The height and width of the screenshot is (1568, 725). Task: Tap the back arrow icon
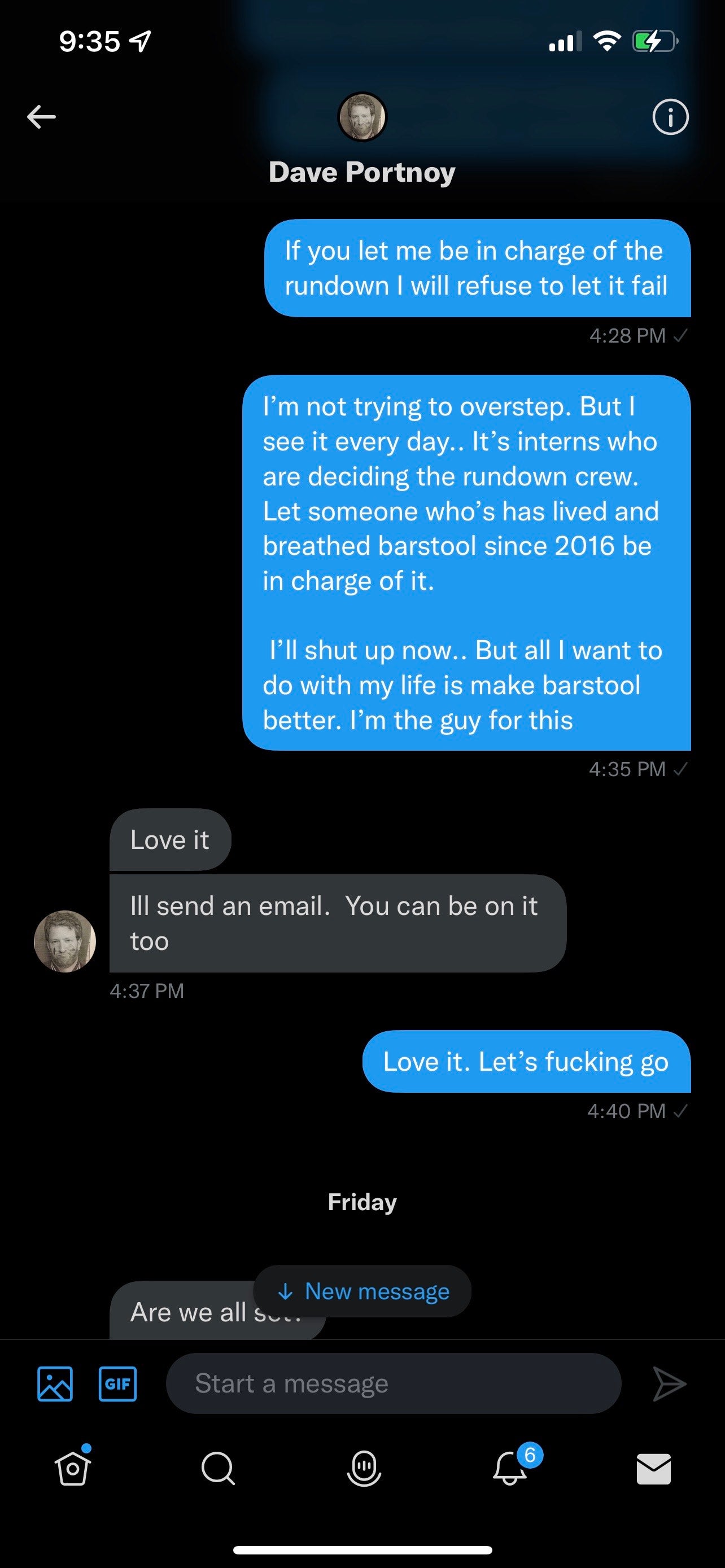coord(41,116)
